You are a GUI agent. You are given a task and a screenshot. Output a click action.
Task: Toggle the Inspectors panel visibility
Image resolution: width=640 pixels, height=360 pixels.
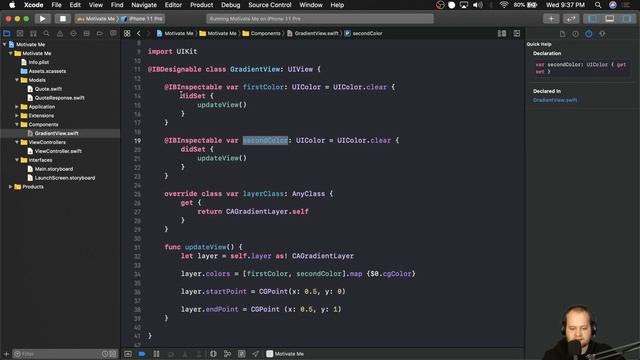(x=627, y=19)
